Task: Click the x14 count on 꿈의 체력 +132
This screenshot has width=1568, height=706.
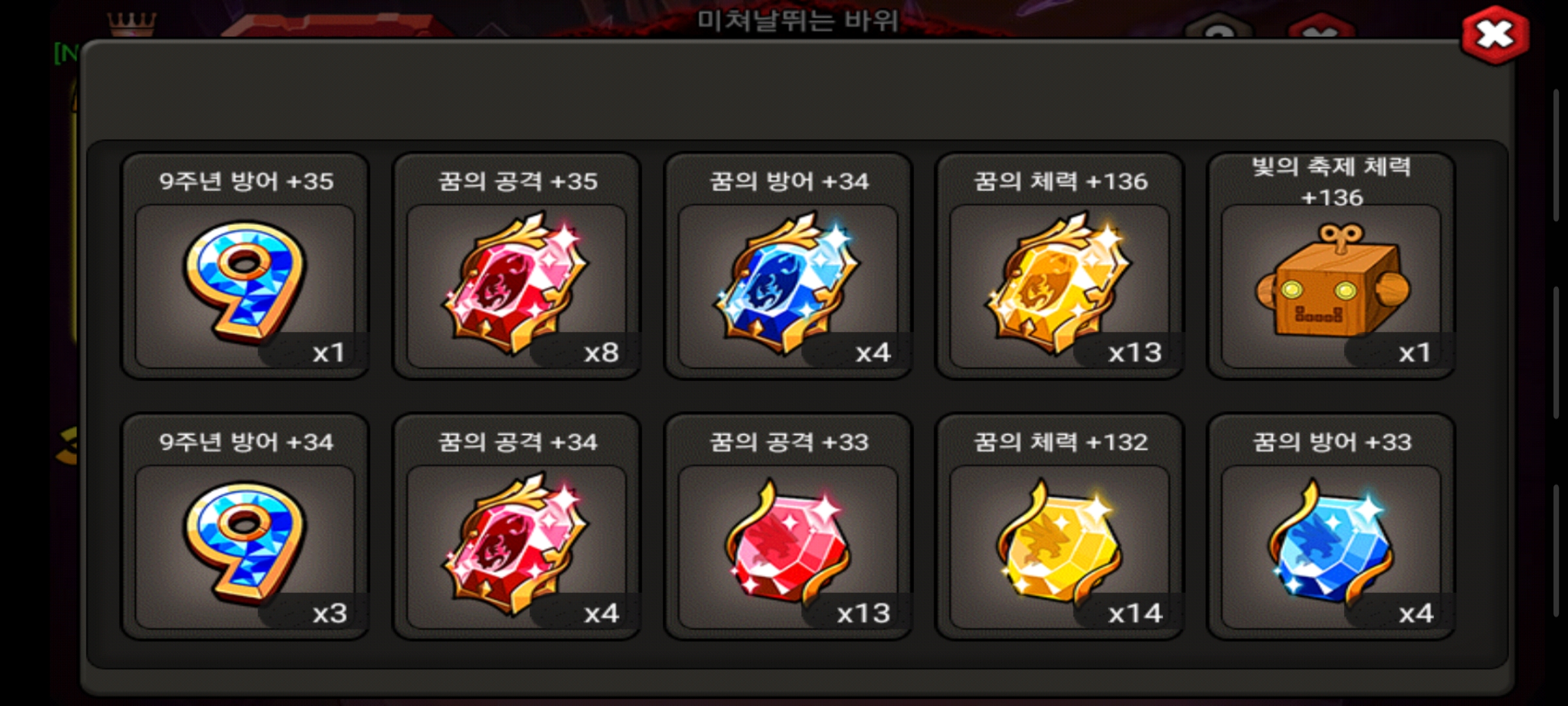Action: click(1135, 614)
